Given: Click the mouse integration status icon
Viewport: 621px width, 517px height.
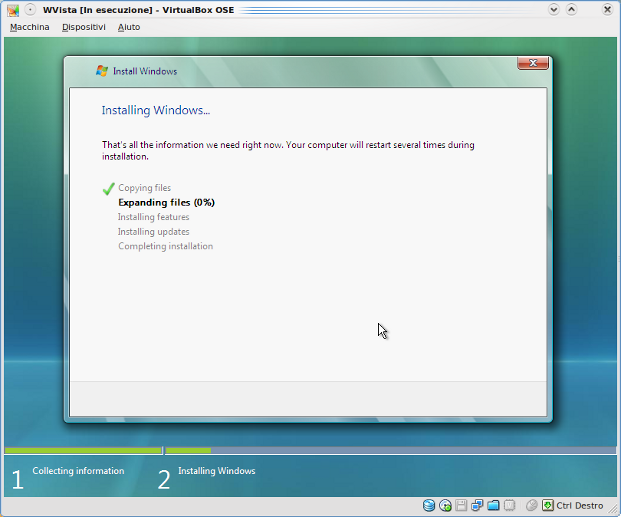Looking at the screenshot, I should tap(531, 505).
